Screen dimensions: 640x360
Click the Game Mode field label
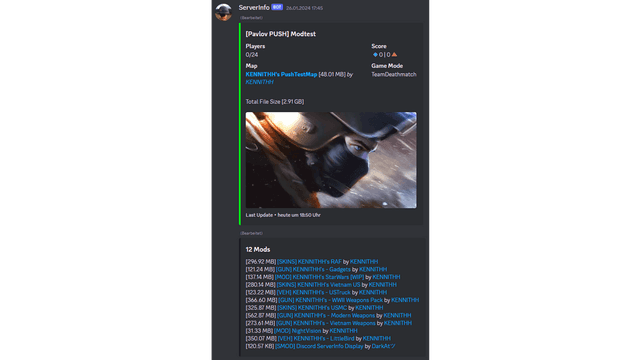(x=387, y=66)
